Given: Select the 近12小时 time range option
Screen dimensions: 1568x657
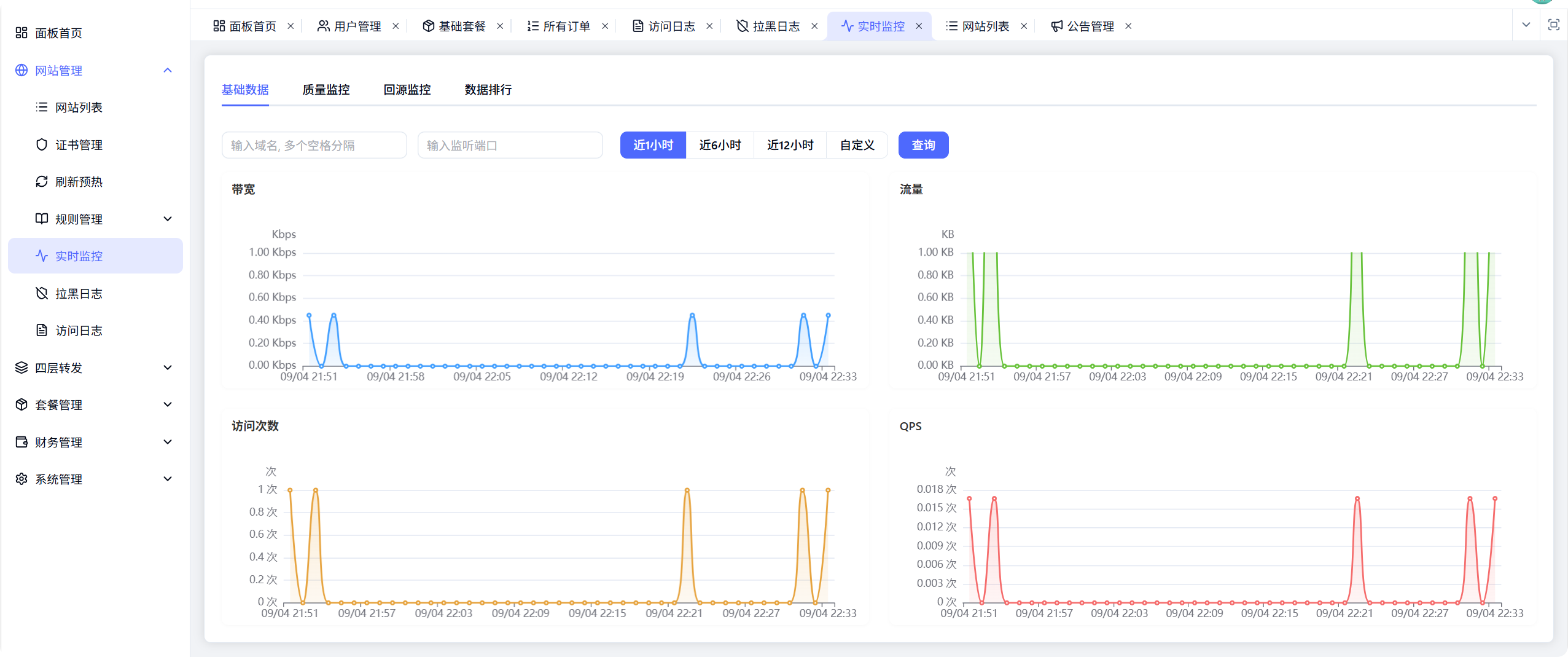Looking at the screenshot, I should [x=790, y=146].
